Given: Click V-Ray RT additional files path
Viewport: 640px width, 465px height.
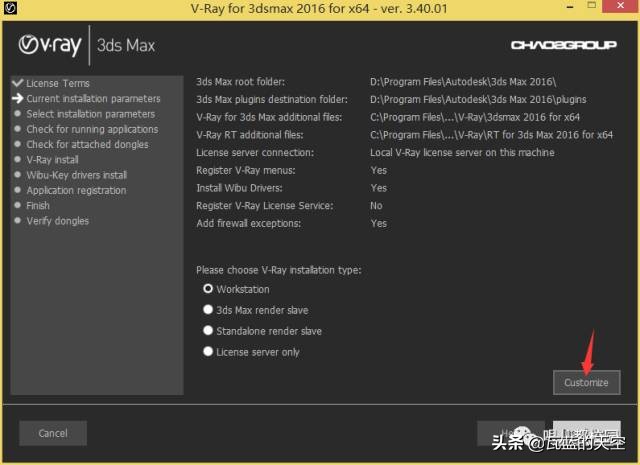Looking at the screenshot, I should point(491,135).
